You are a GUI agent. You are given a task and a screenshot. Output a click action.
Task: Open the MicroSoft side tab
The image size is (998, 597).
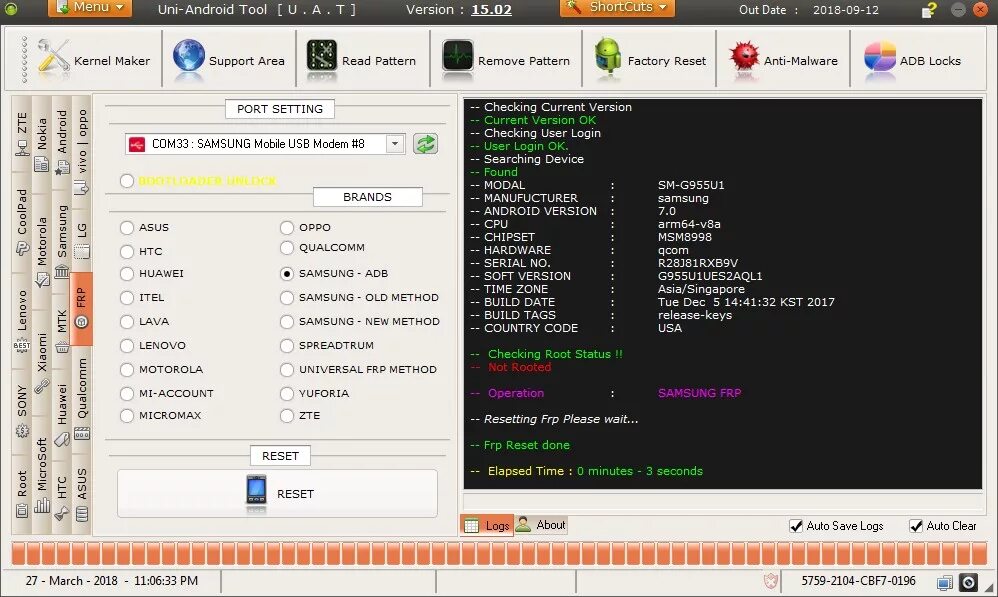(41, 475)
